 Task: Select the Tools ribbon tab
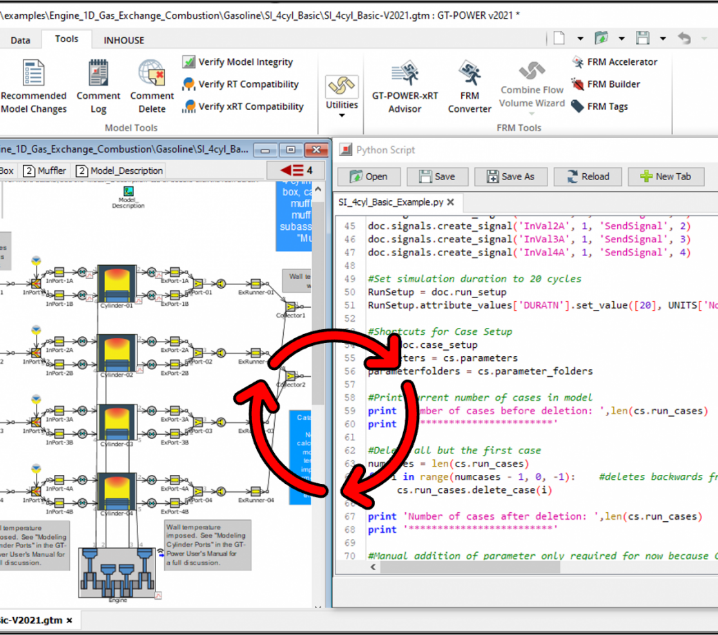tap(66, 39)
